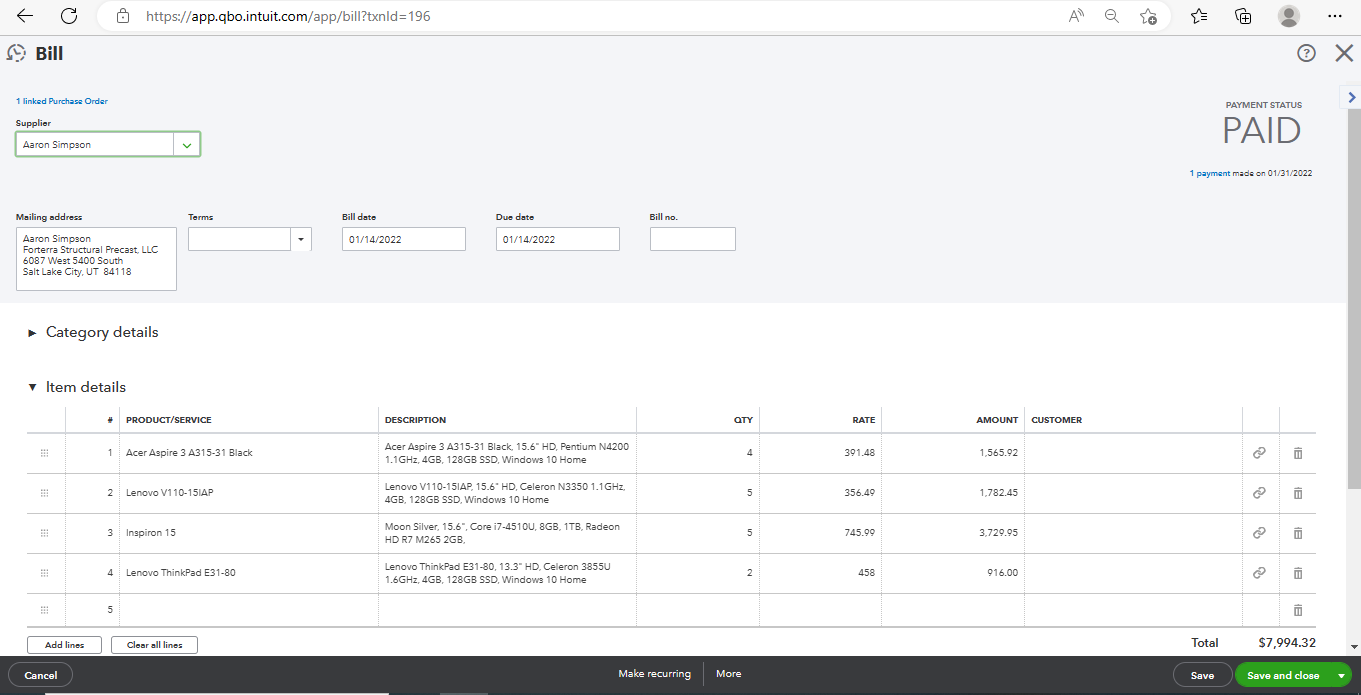Viewport: 1361px width, 695px height.
Task: Open Save and close dropdown arrow
Action: click(x=1341, y=676)
